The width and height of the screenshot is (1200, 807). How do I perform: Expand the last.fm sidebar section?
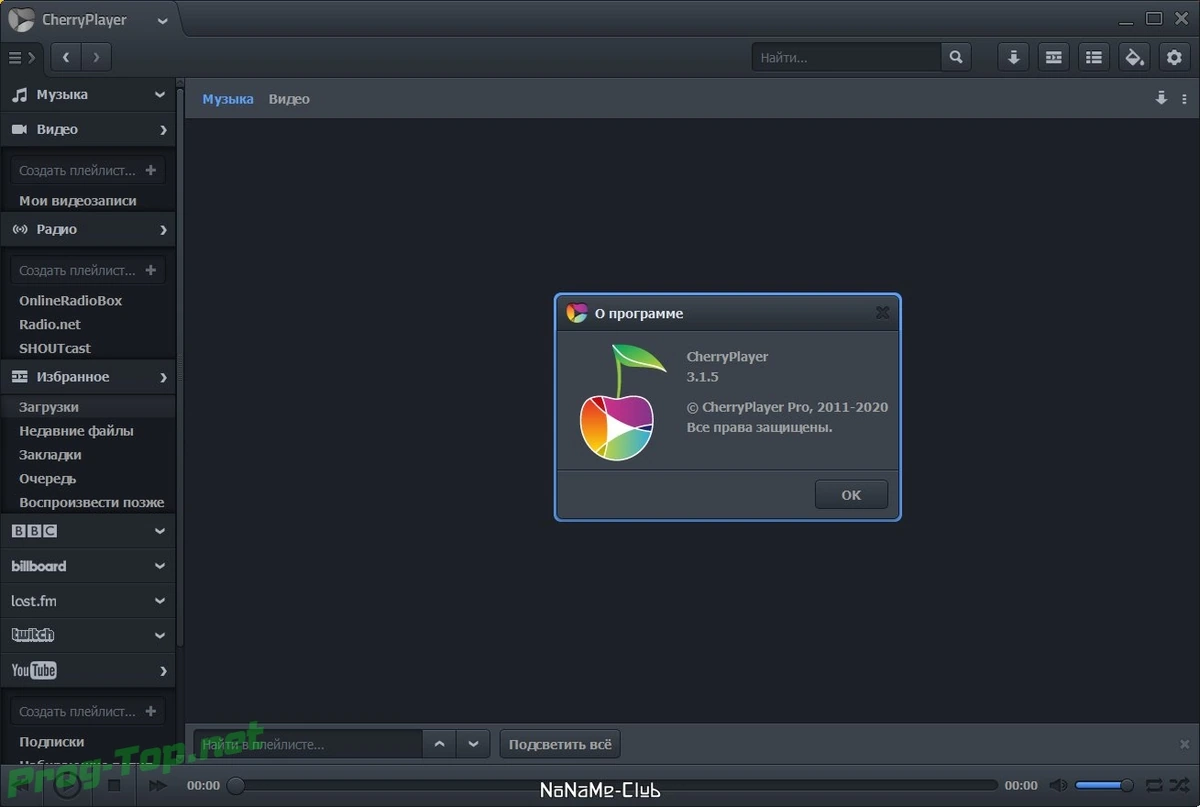88,601
